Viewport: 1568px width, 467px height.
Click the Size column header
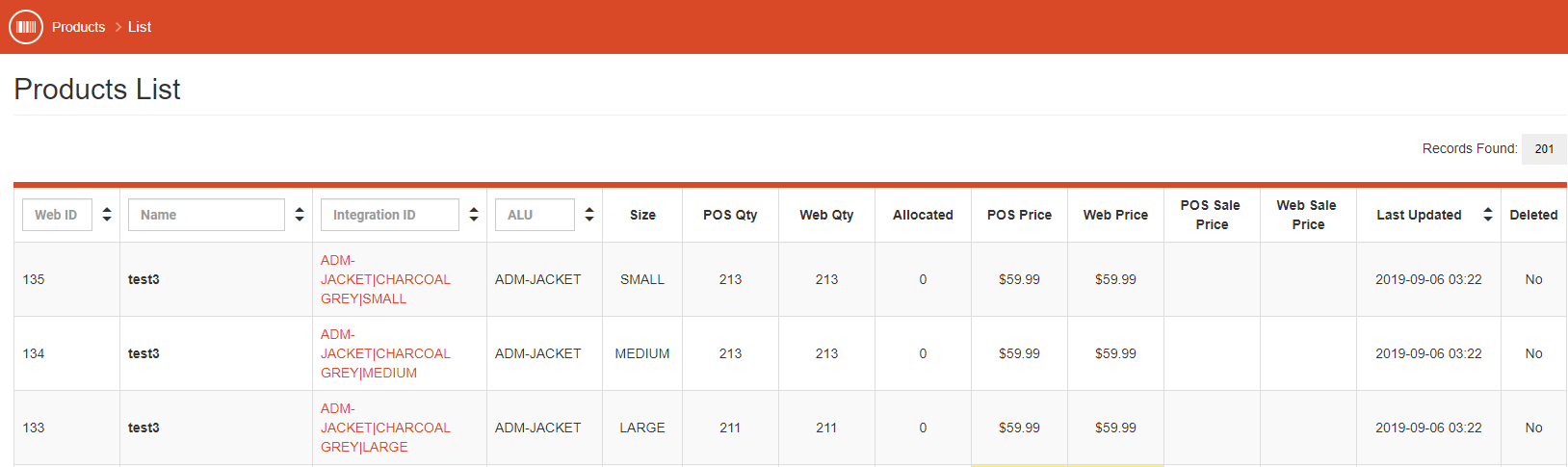[642, 215]
